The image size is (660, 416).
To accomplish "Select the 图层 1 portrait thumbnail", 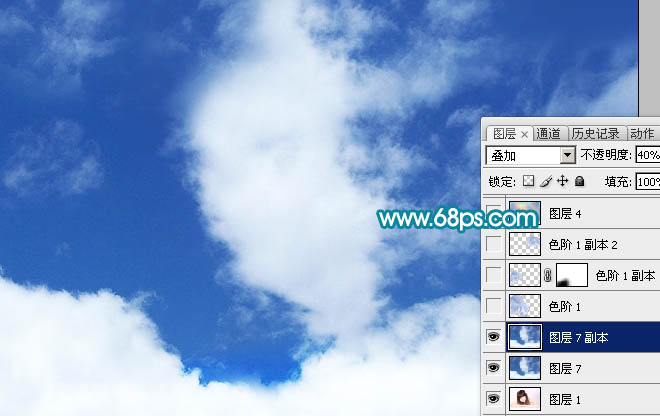I will click(x=525, y=399).
